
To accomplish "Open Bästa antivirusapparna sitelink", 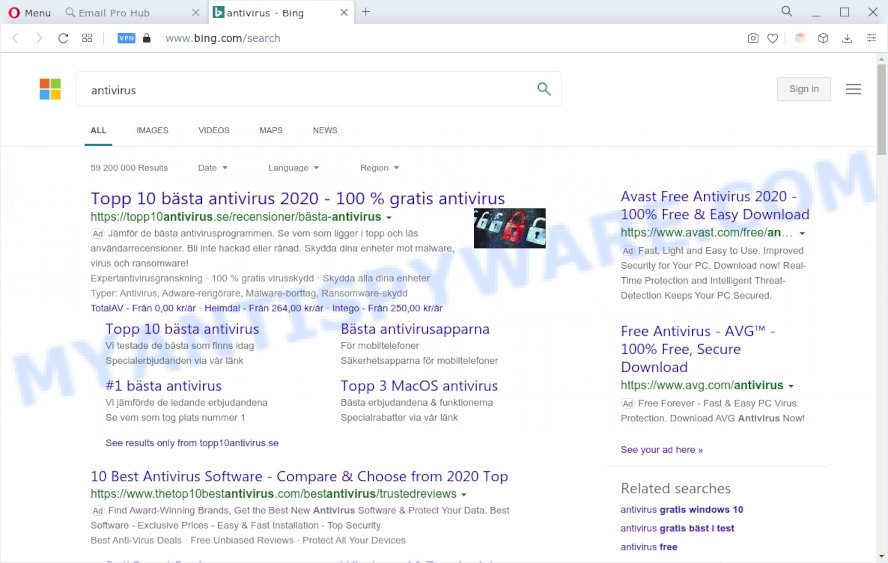I will (415, 329).
